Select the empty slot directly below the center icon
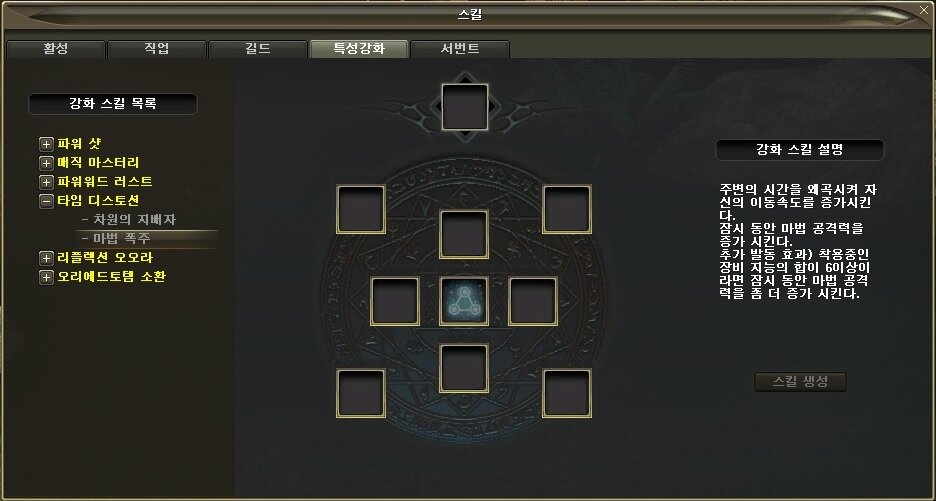The height and width of the screenshot is (501, 936). pos(464,368)
